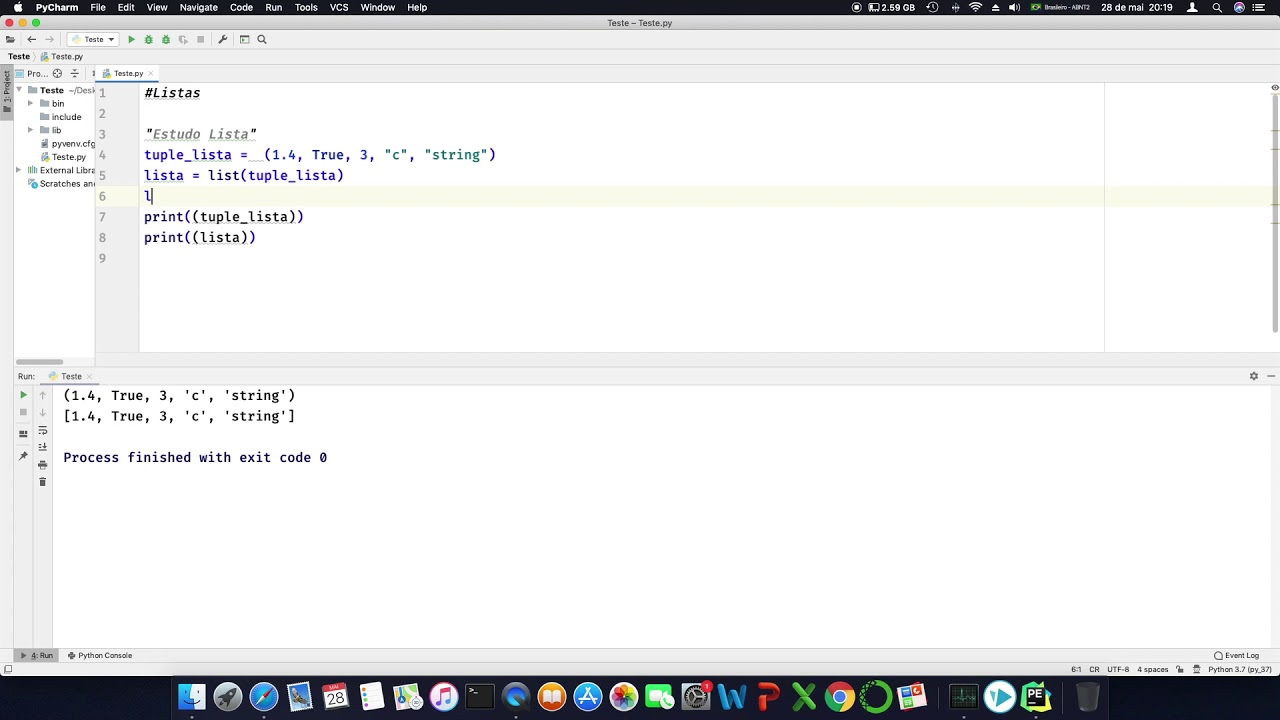Open settings via wrench icon
The width and height of the screenshot is (1280, 720).
pos(222,39)
